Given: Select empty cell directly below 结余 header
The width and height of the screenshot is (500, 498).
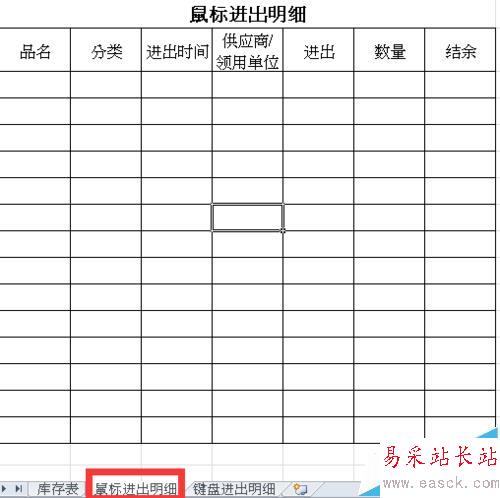Looking at the screenshot, I should pyautogui.click(x=460, y=85).
